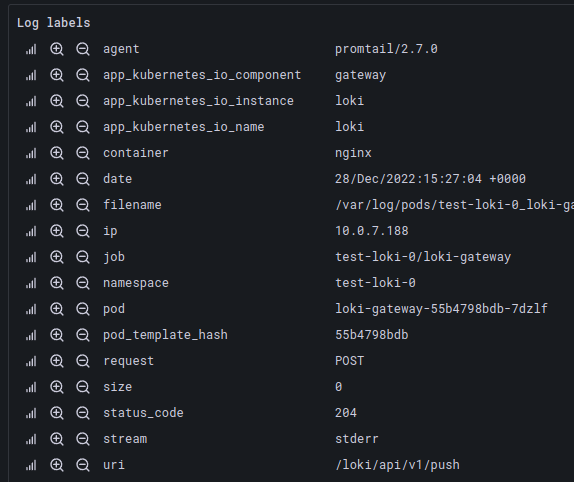Viewport: 574px width, 482px height.
Task: Show stats for app_kubernetes_io_instance label
Action: click(31, 101)
